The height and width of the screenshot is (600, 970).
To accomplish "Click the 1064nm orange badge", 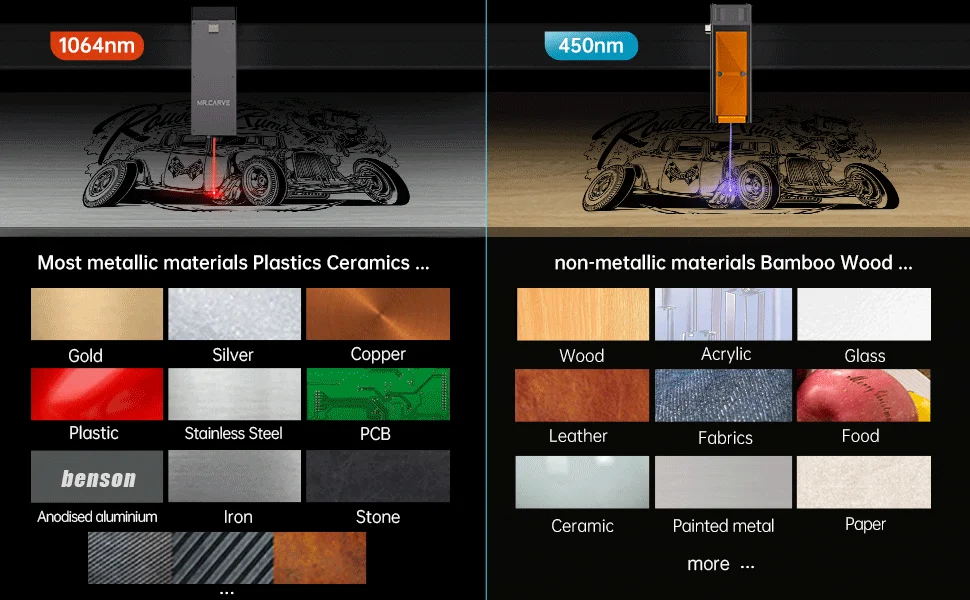I will click(97, 45).
